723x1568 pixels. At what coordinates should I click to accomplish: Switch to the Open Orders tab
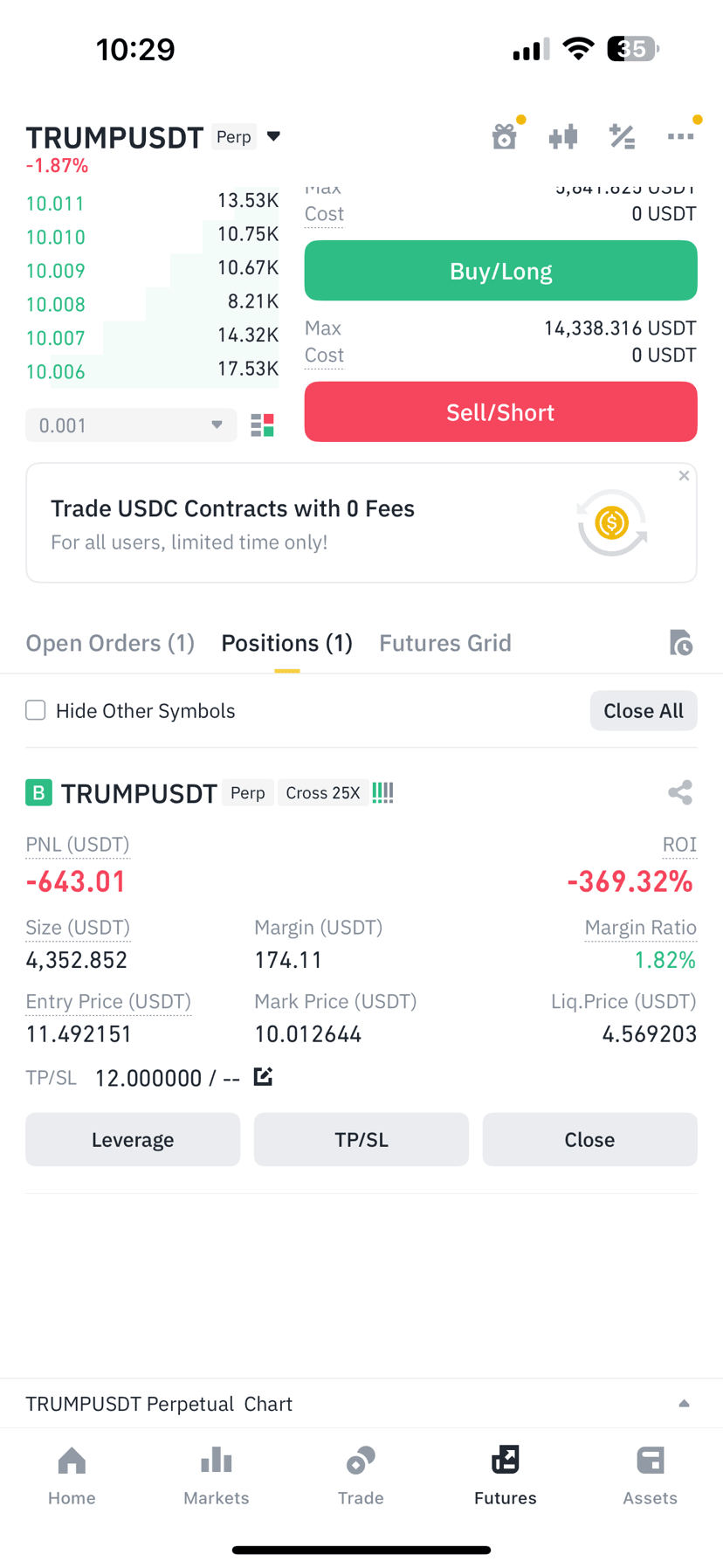coord(110,643)
